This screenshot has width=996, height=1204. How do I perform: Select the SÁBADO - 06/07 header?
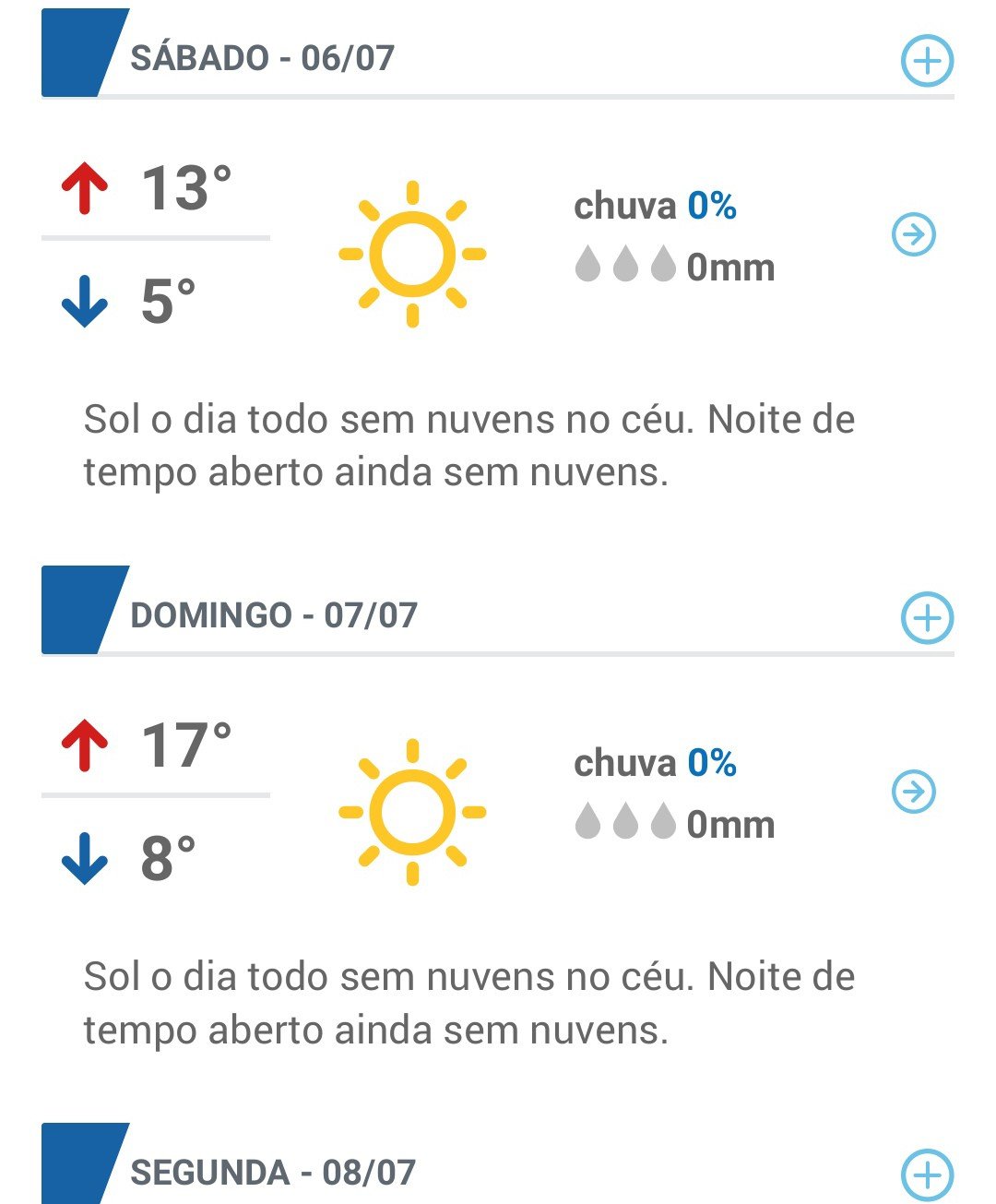[262, 58]
